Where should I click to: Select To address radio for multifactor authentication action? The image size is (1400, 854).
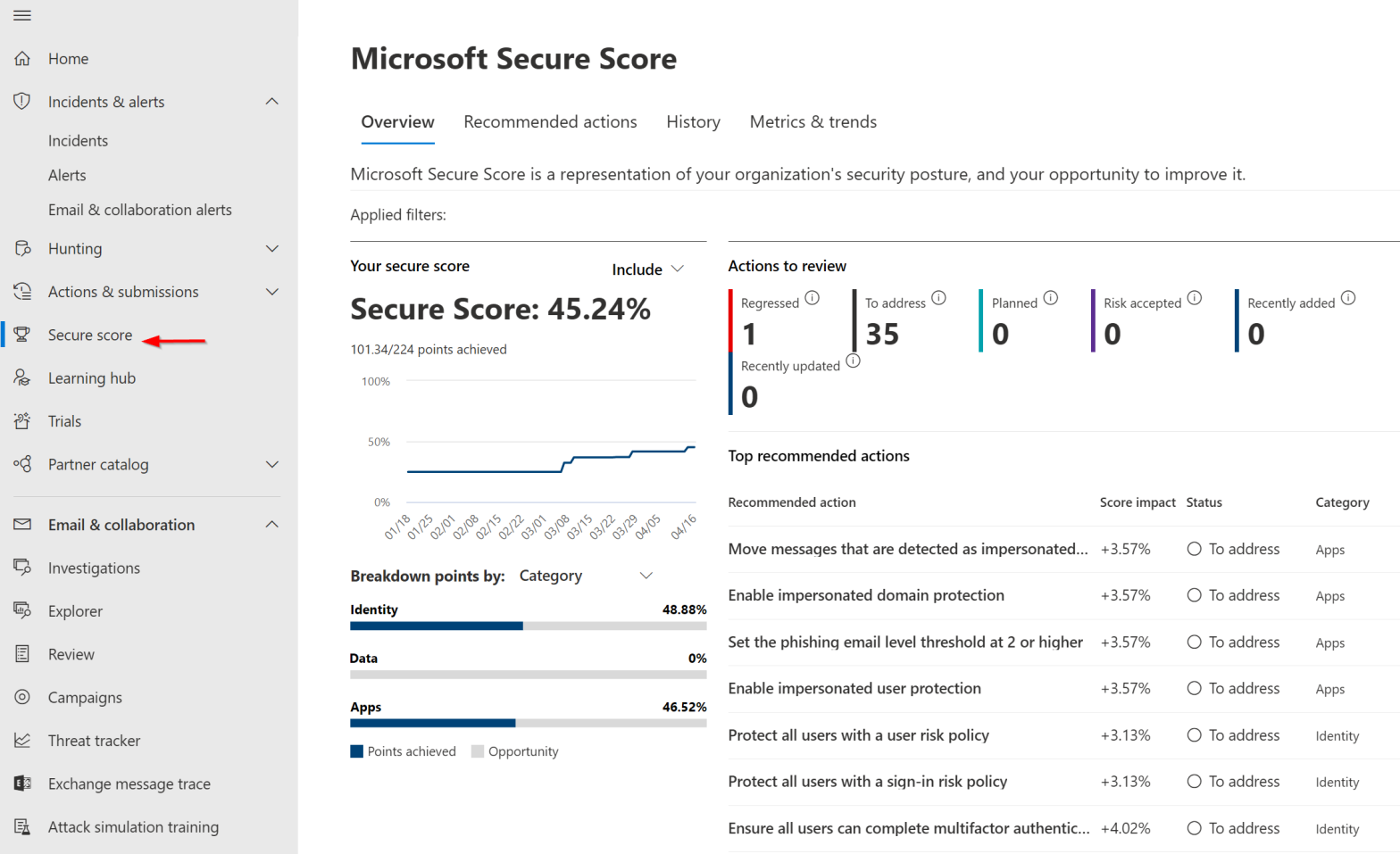point(1195,828)
